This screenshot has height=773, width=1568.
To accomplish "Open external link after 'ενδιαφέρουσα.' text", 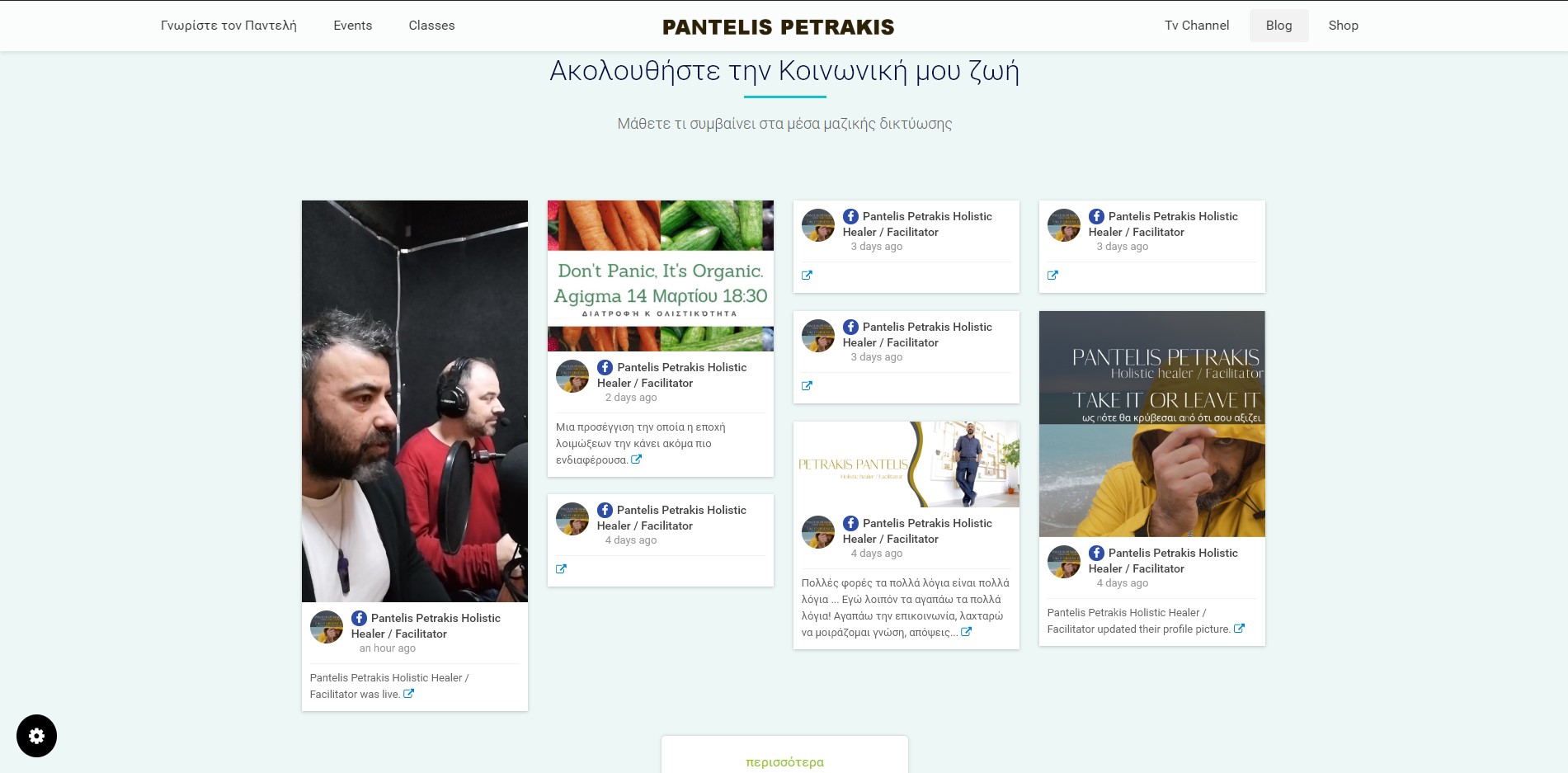I will pos(636,460).
